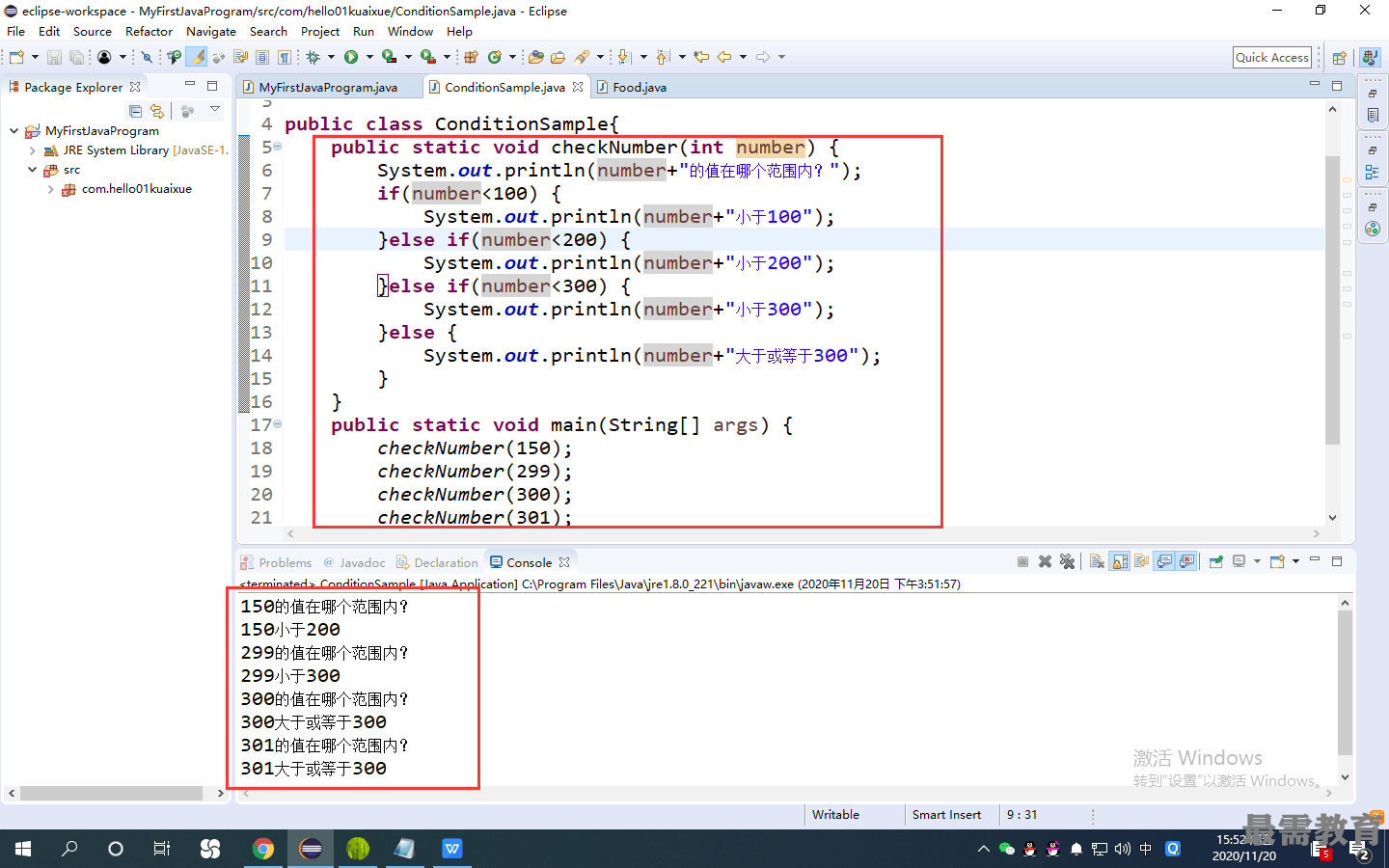Image resolution: width=1389 pixels, height=868 pixels.
Task: Open the New file dropdown arrow
Action: [x=35, y=57]
